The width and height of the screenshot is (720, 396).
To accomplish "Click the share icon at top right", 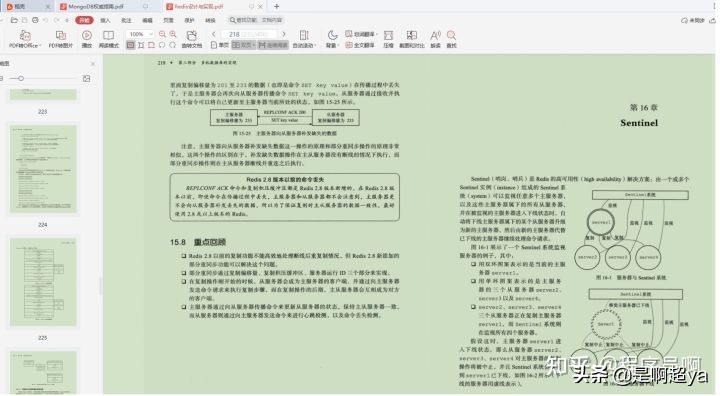I will (712, 20).
